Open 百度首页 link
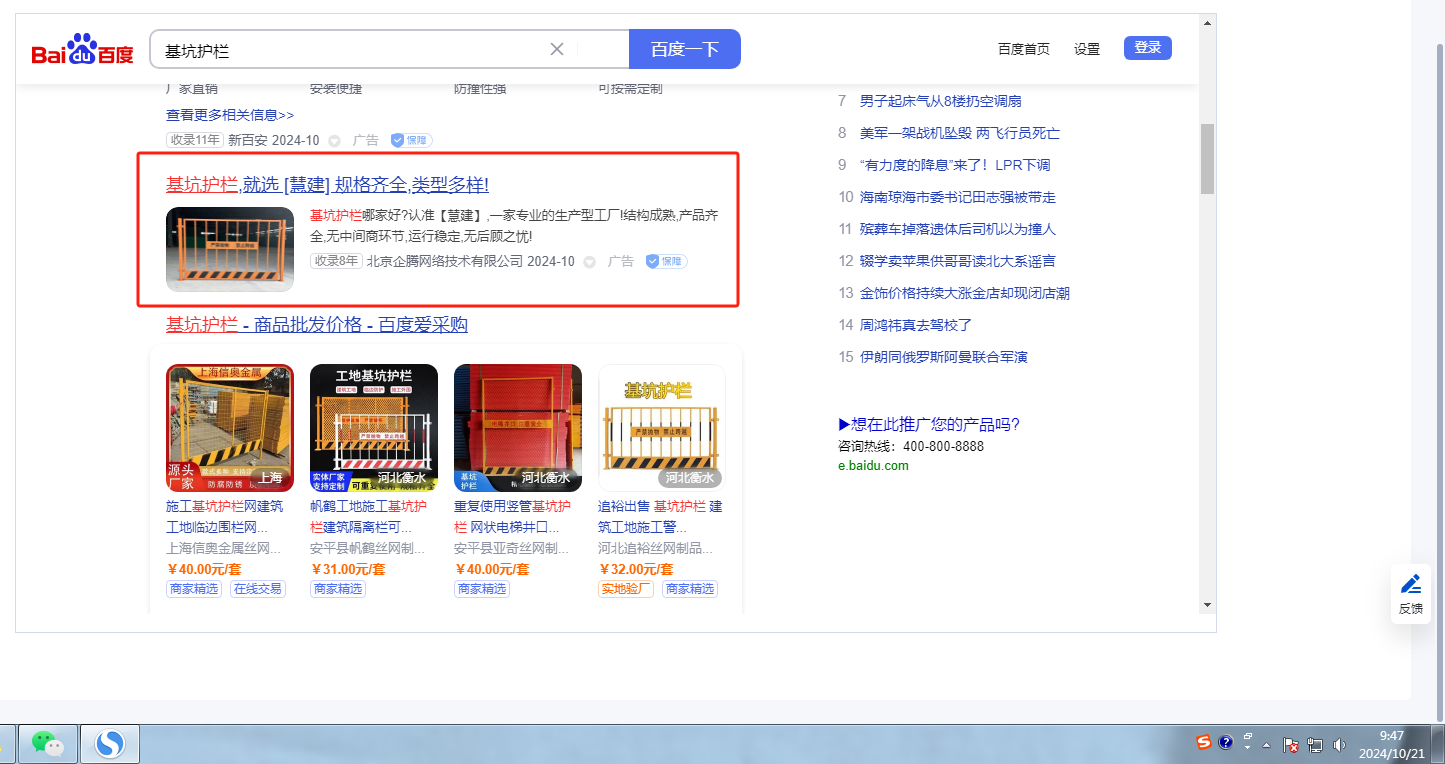 click(1024, 49)
